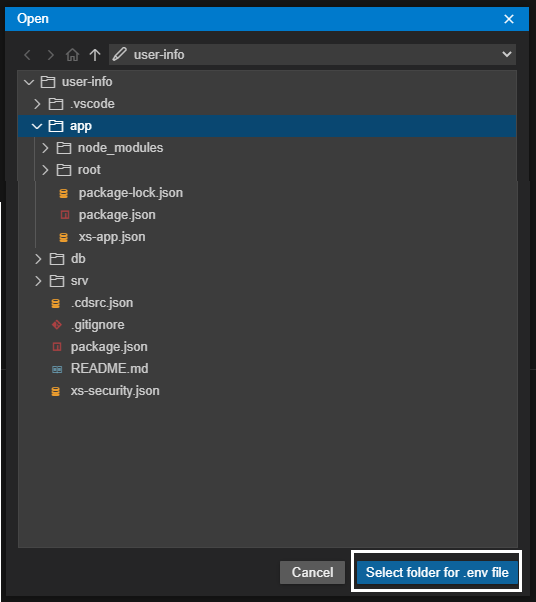Collapse the app folder chevron

pos(37,126)
